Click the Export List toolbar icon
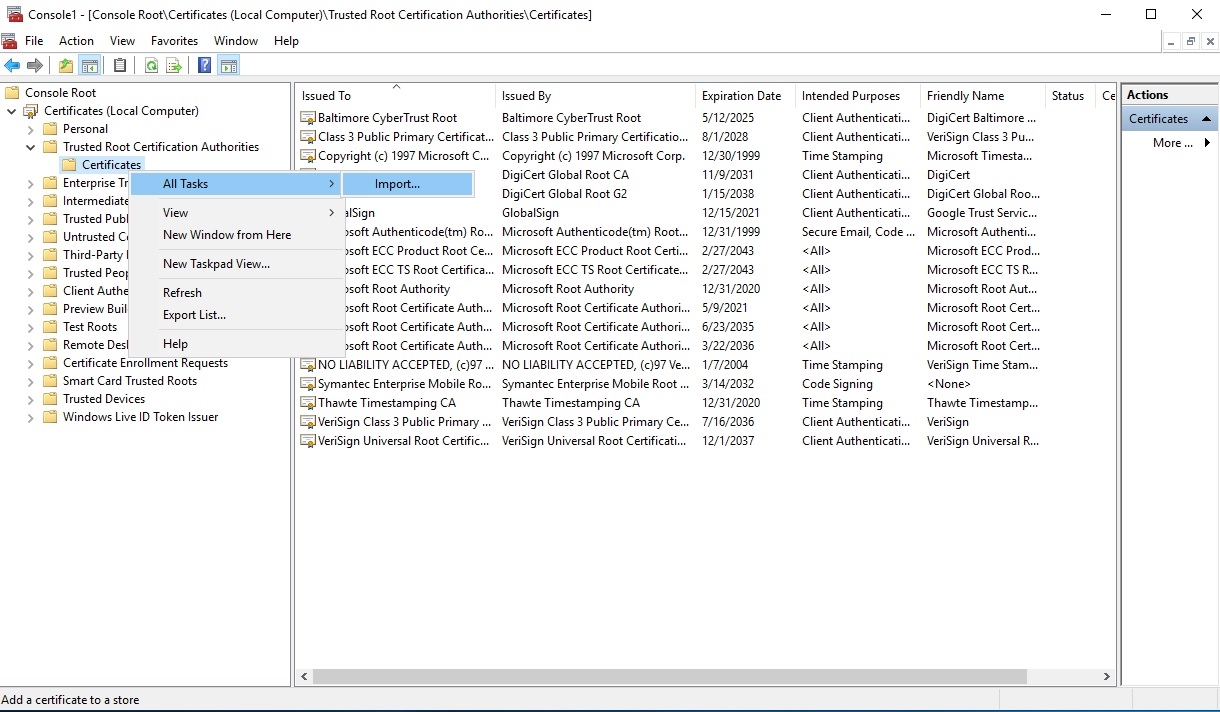The image size is (1220, 712). point(174,66)
